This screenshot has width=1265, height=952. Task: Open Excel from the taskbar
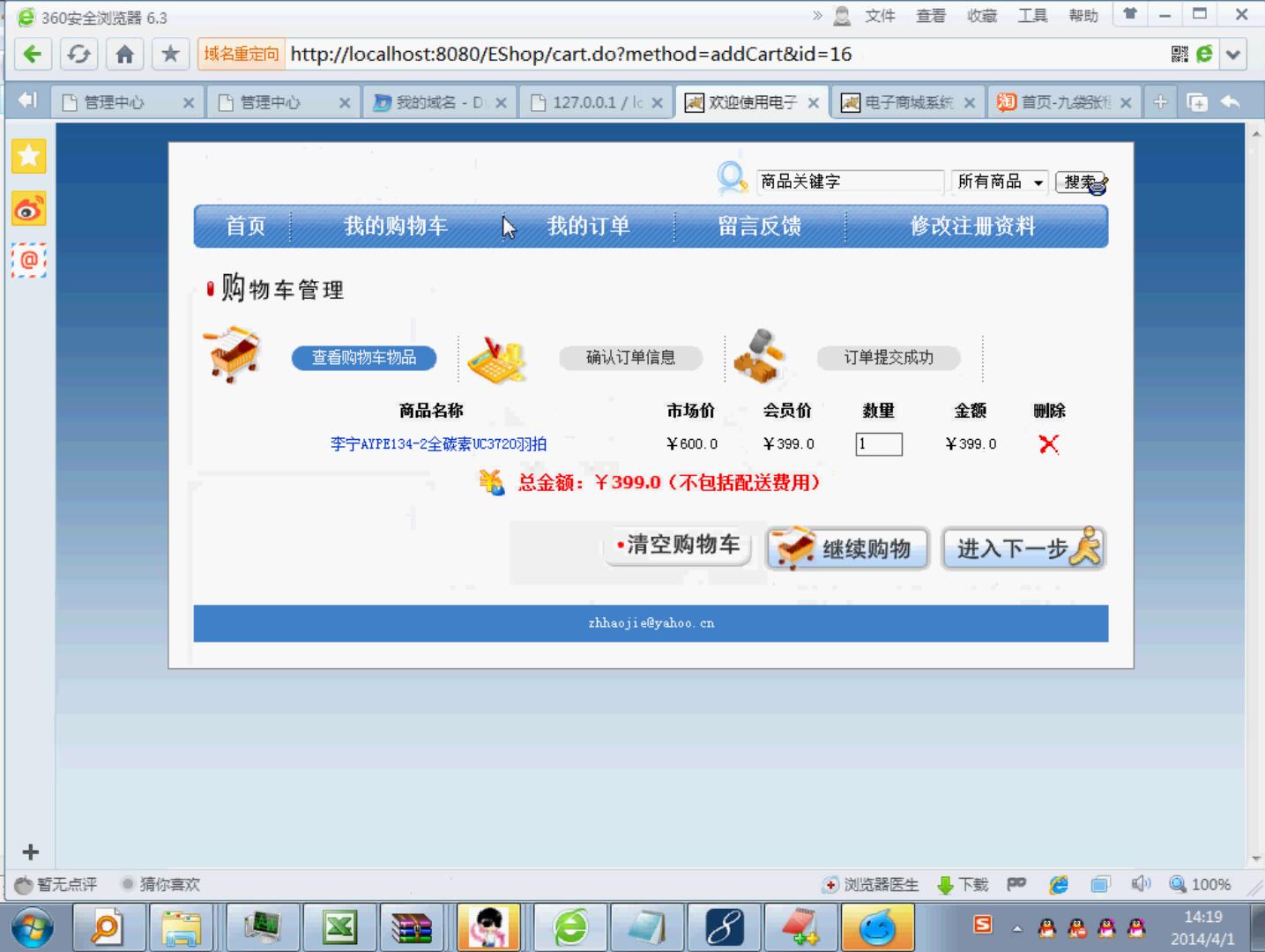(x=339, y=928)
